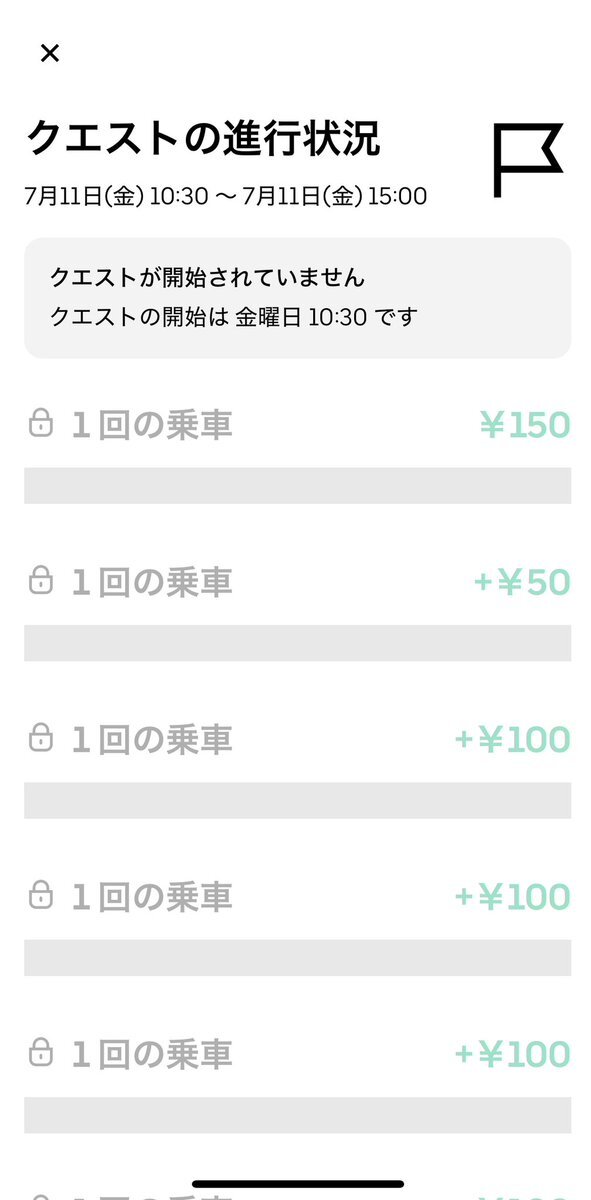
Task: Select the first +¥100 reward amount
Action: 512,740
